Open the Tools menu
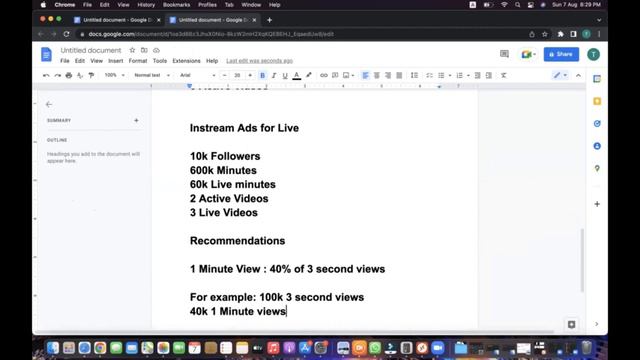This screenshot has width=640, height=360. pyautogui.click(x=160, y=61)
